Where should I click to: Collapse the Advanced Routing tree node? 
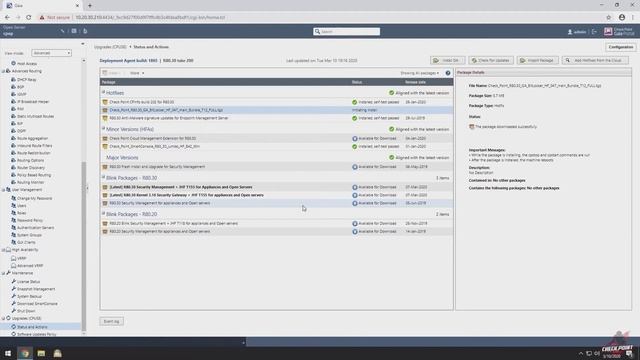[x=3, y=71]
